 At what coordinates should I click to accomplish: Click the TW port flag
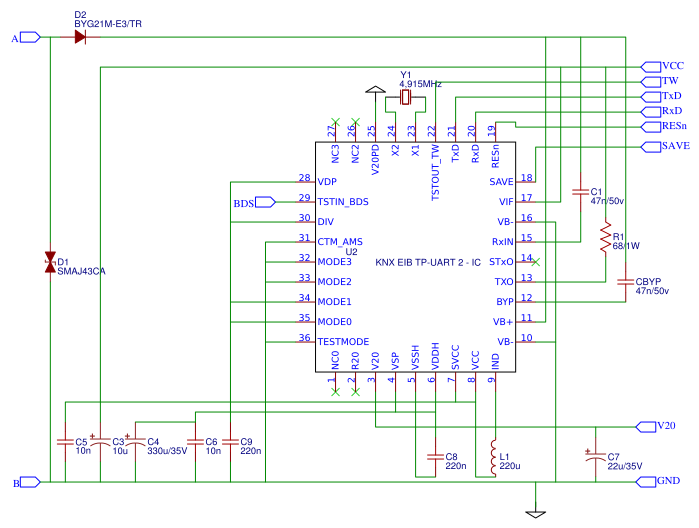click(651, 82)
